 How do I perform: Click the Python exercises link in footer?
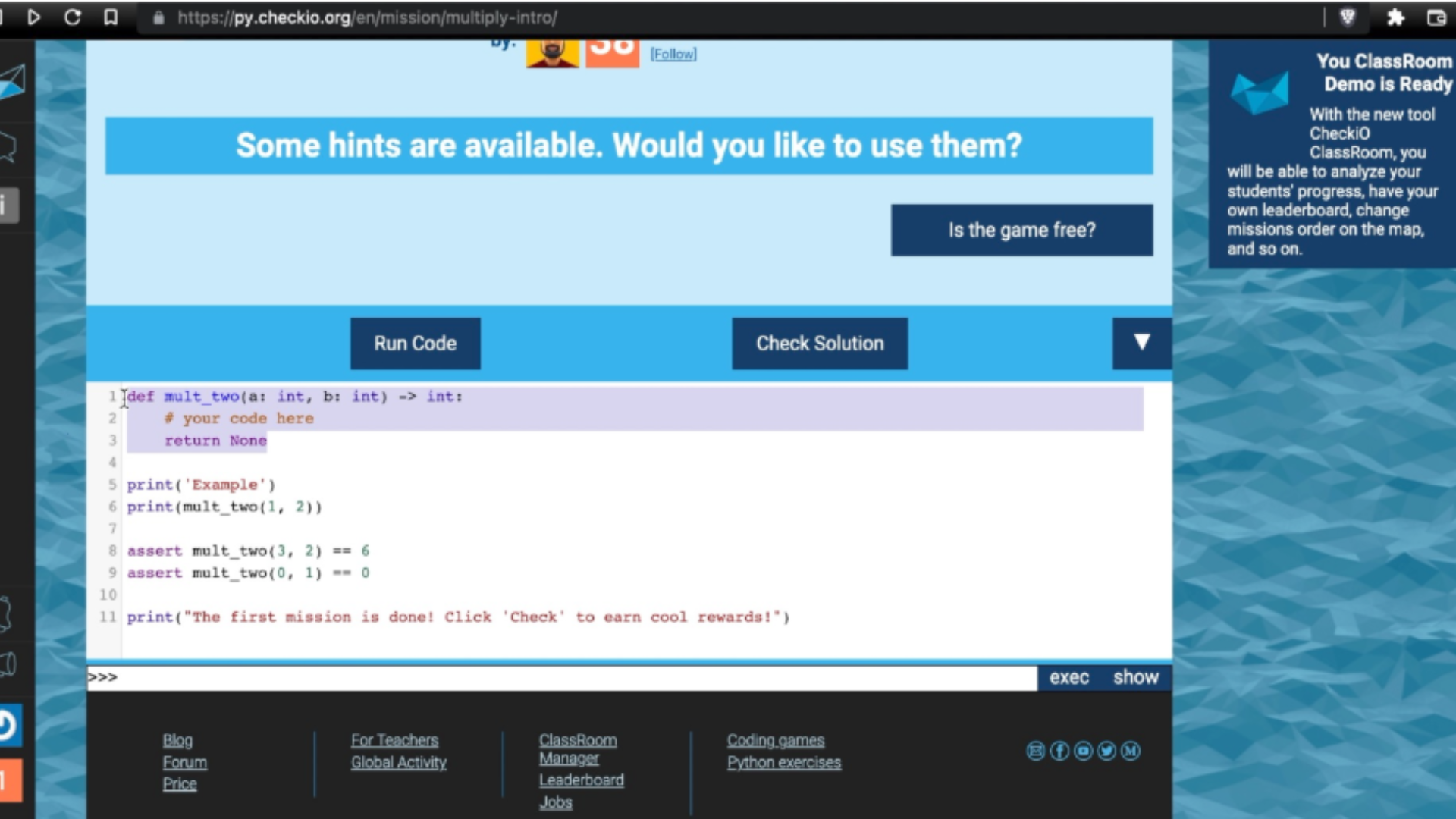(784, 762)
